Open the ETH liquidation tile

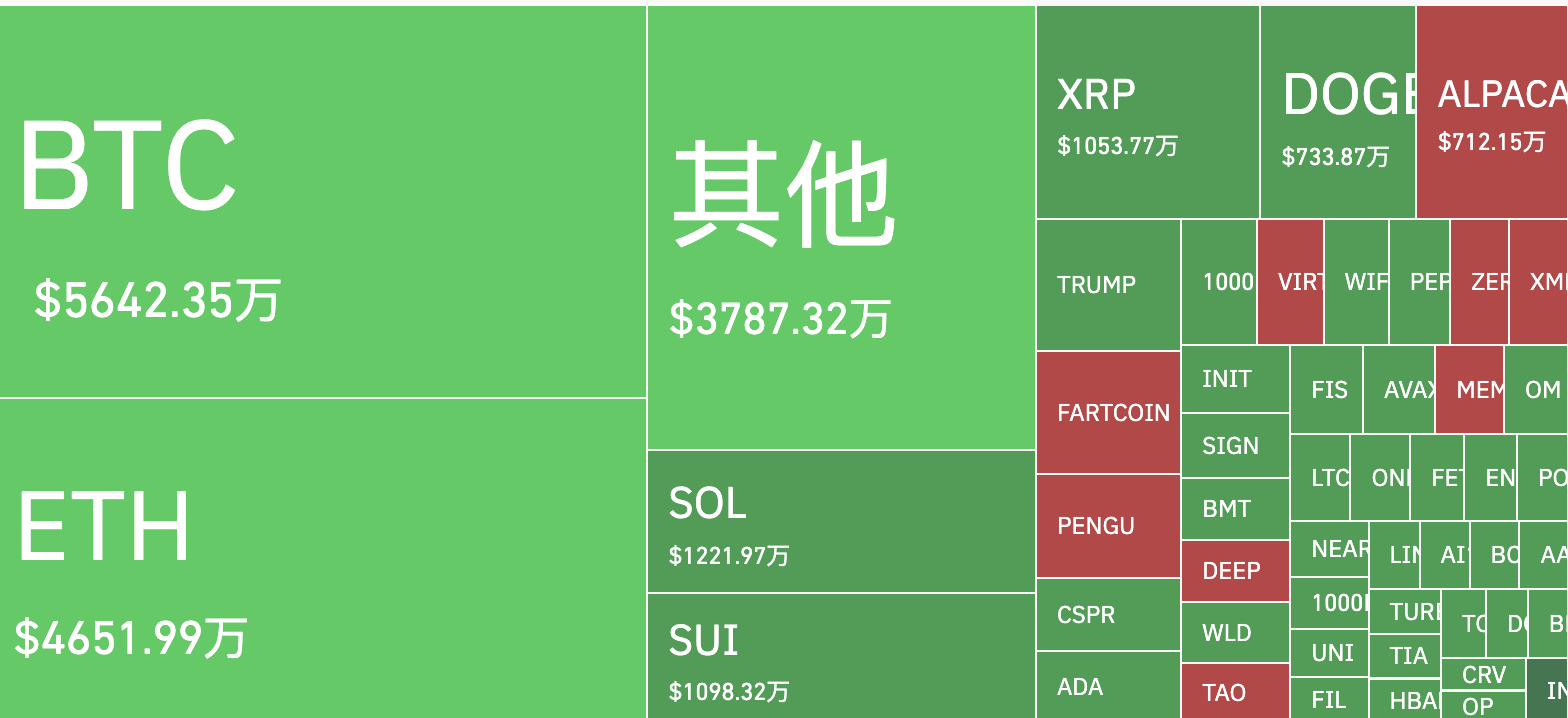(x=323, y=558)
